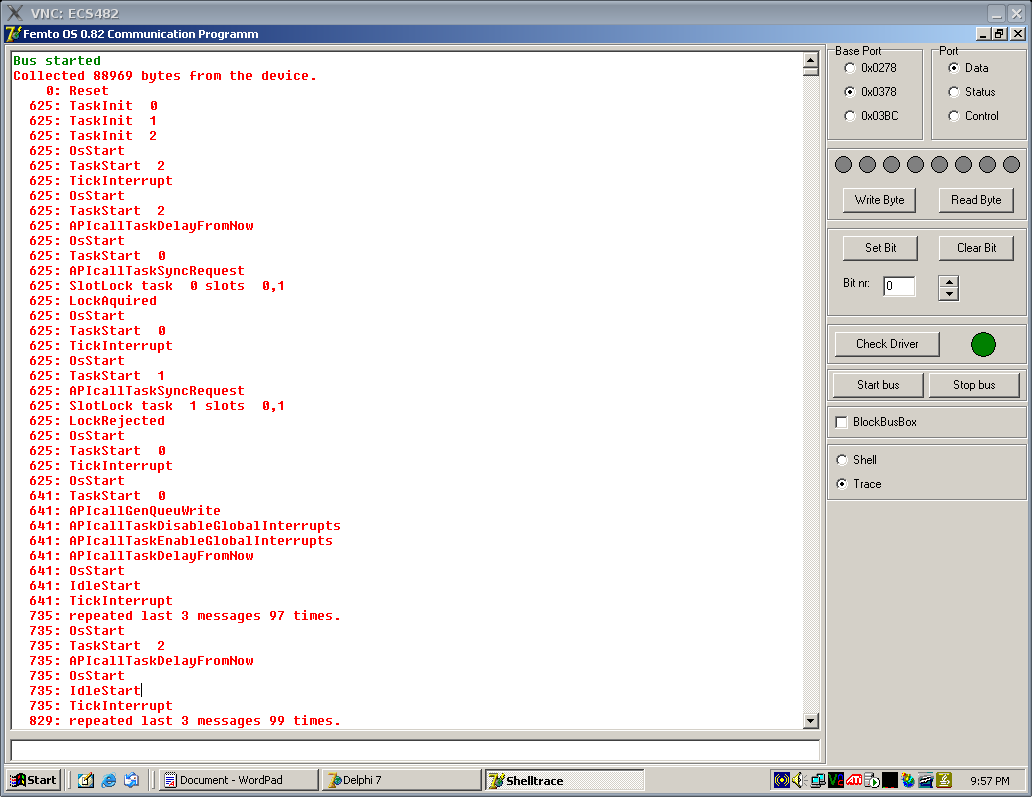The height and width of the screenshot is (797, 1032).
Task: Click the volume speaker tray icon
Action: (x=800, y=781)
